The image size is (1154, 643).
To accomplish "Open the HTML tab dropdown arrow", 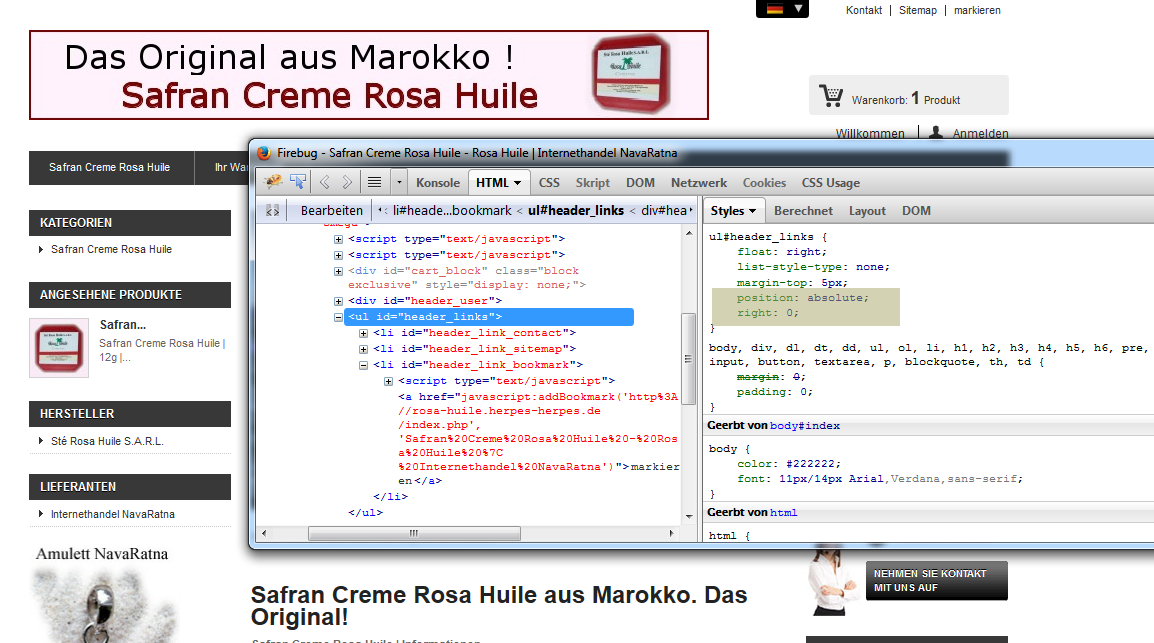I will coord(518,183).
